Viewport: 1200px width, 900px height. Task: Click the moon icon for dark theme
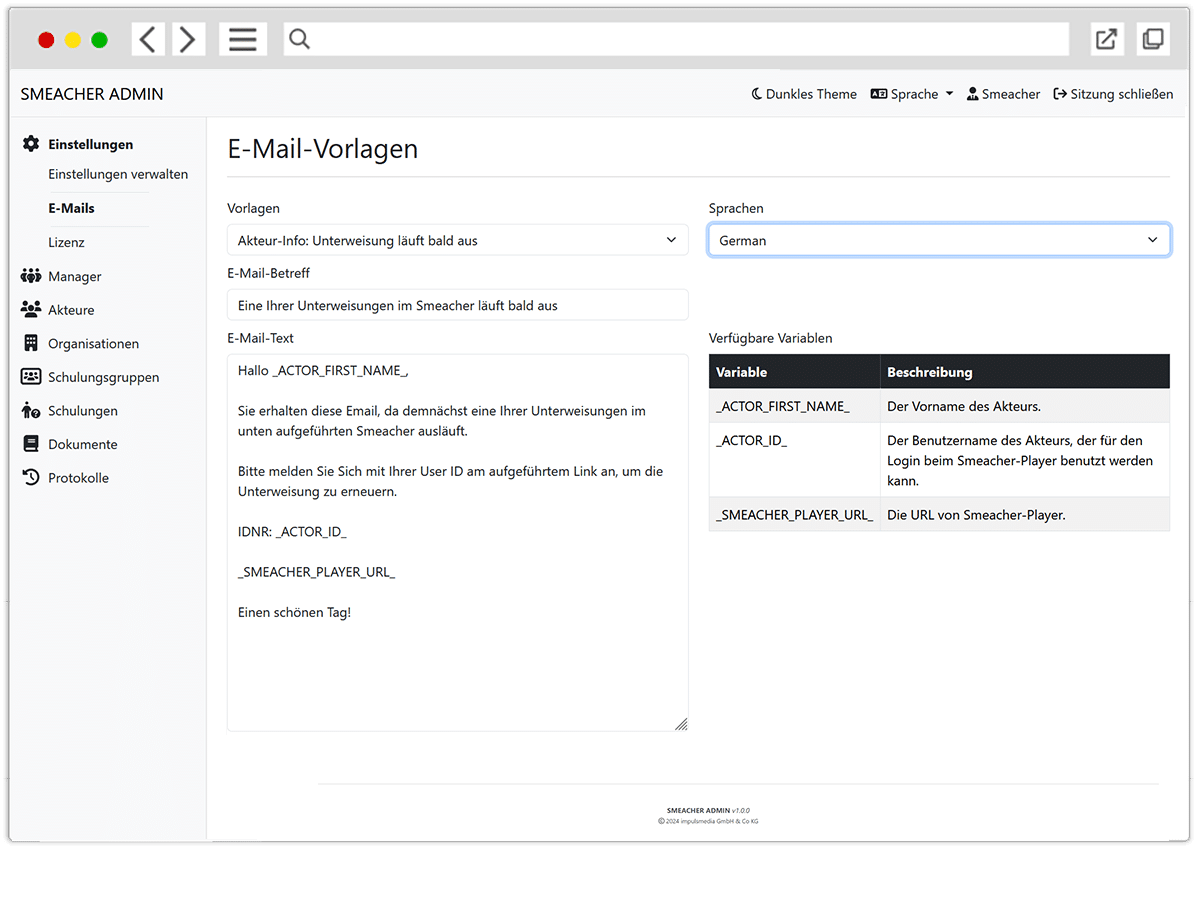pos(757,94)
